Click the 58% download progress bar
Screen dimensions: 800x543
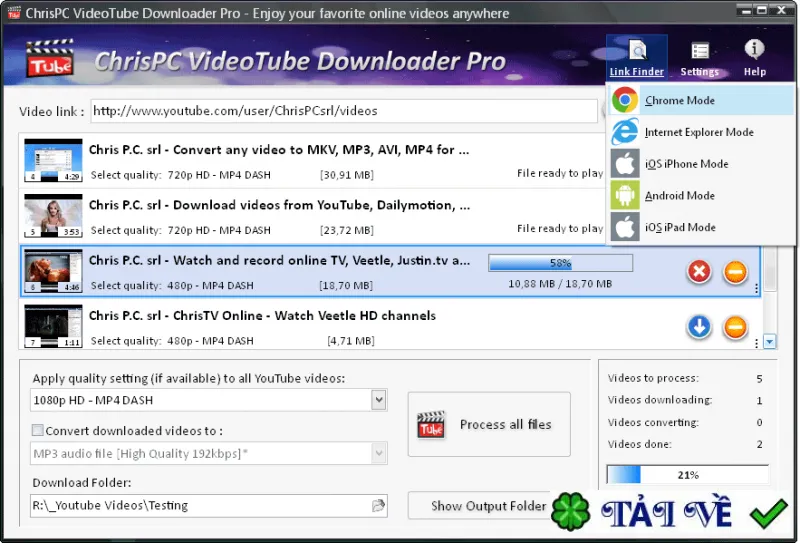pyautogui.click(x=560, y=263)
